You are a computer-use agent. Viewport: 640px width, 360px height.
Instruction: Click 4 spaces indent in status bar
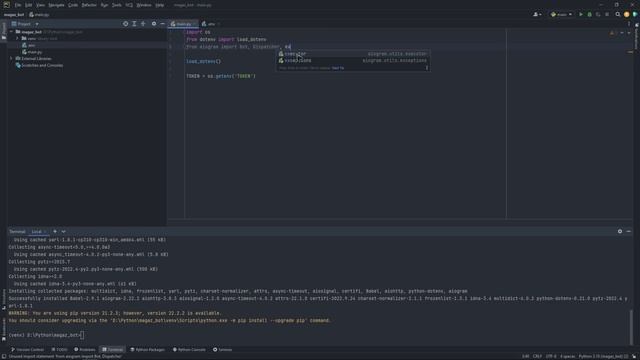click(x=567, y=357)
